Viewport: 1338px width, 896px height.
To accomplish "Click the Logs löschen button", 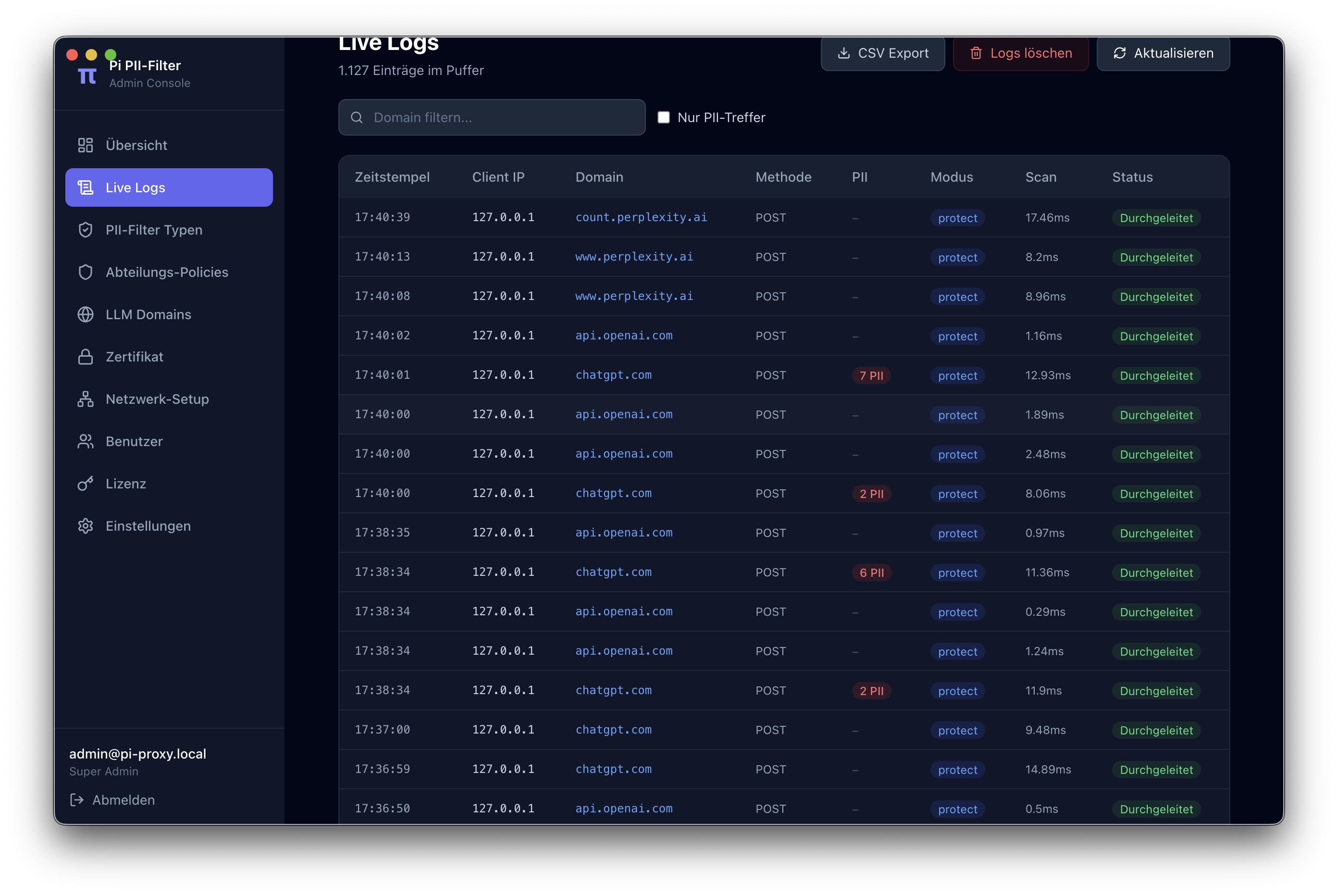I will [1020, 53].
